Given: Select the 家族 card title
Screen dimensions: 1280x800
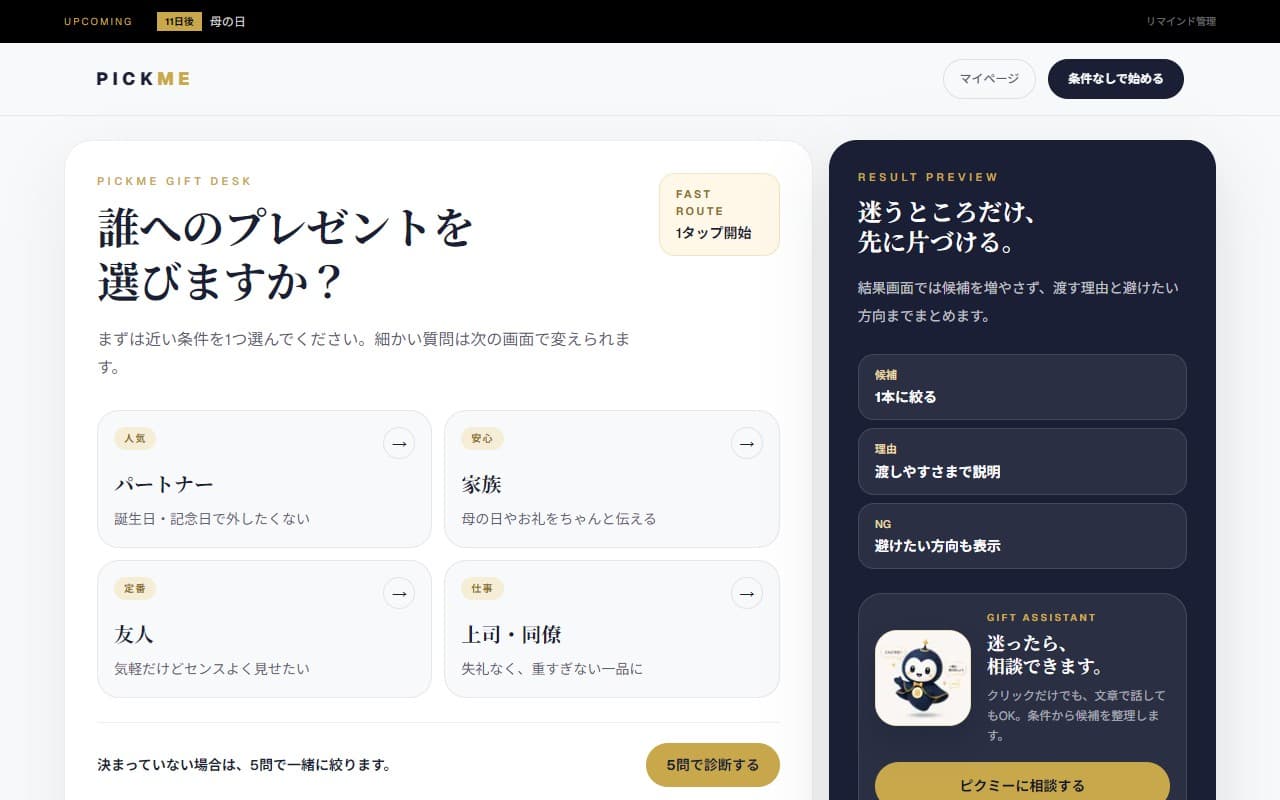Looking at the screenshot, I should click(481, 485).
